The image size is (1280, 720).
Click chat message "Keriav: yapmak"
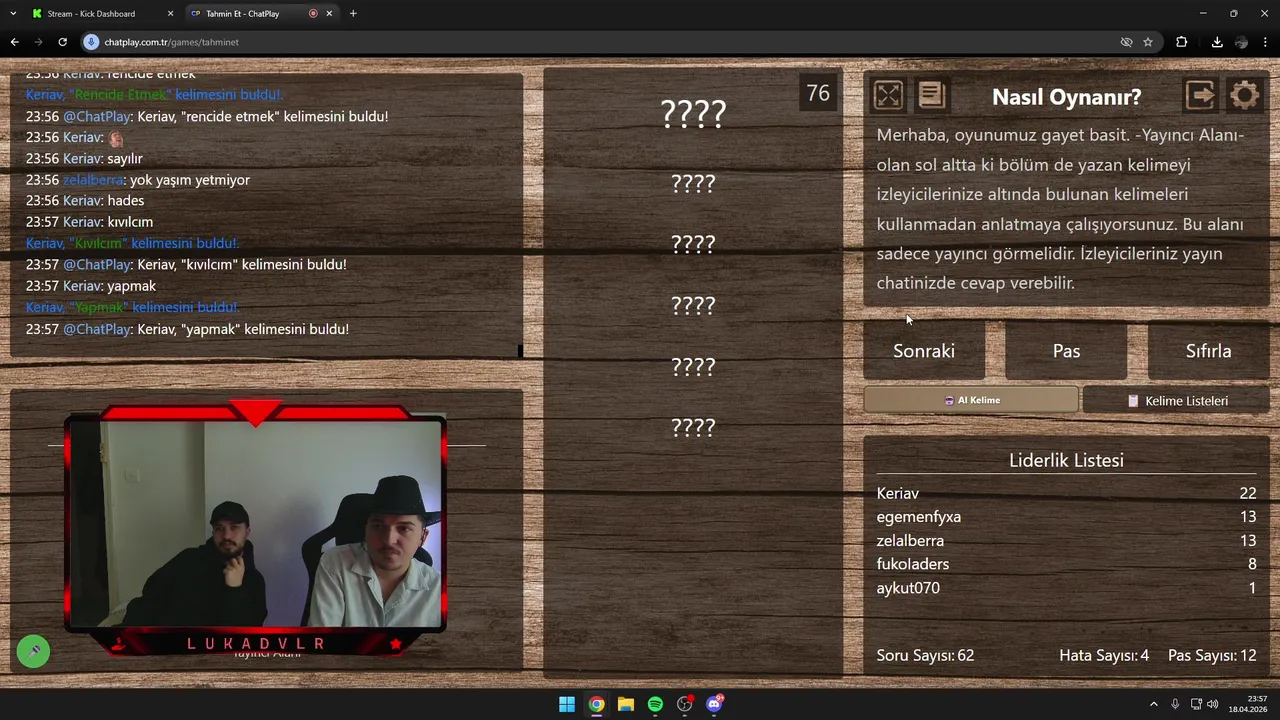(91, 286)
